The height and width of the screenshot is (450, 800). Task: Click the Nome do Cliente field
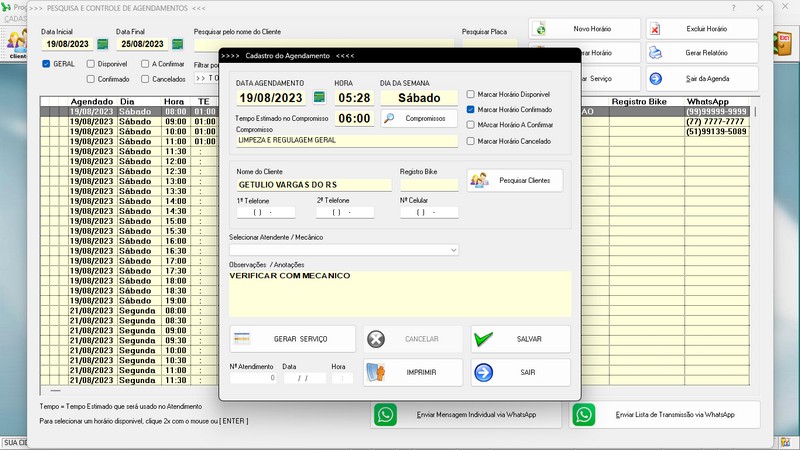(x=314, y=185)
